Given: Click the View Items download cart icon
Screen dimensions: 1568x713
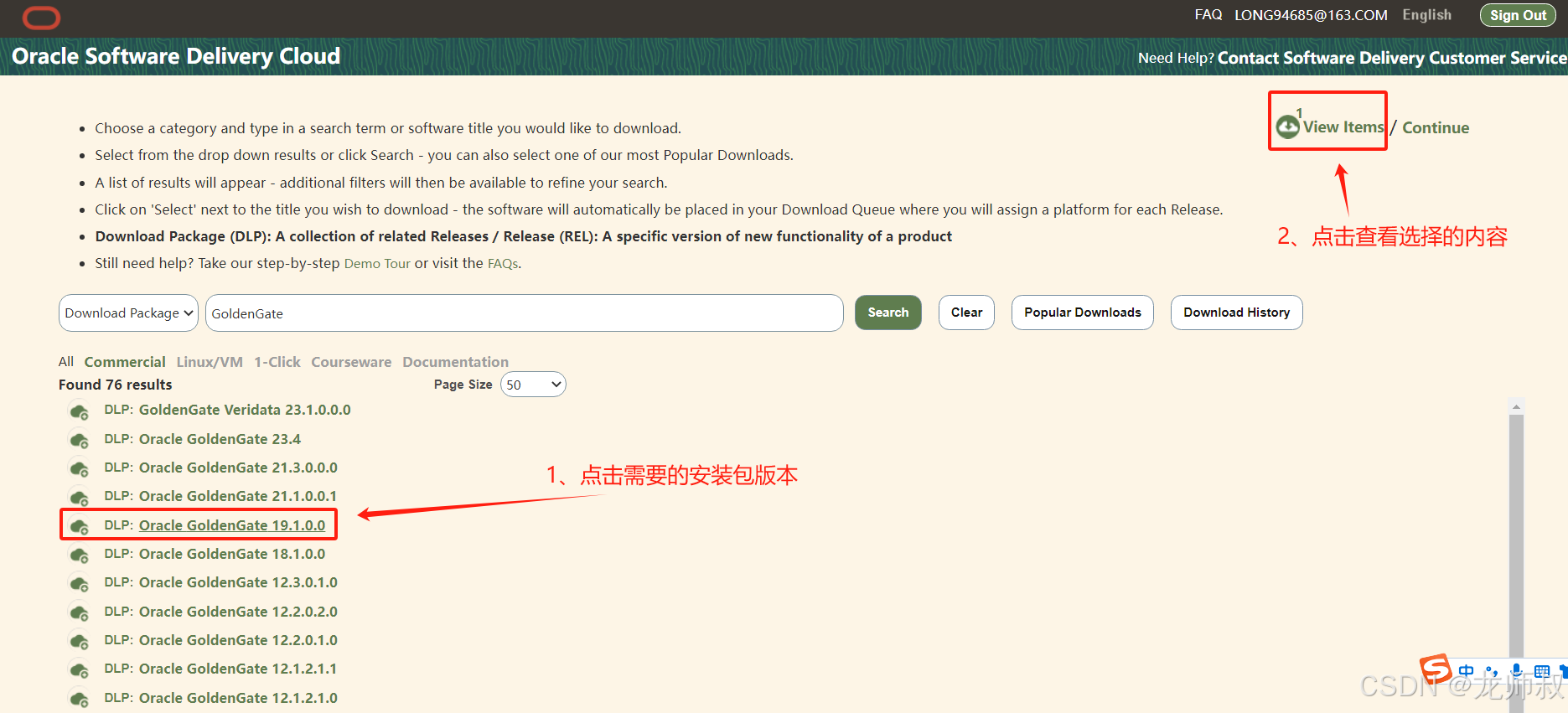Looking at the screenshot, I should click(1287, 127).
